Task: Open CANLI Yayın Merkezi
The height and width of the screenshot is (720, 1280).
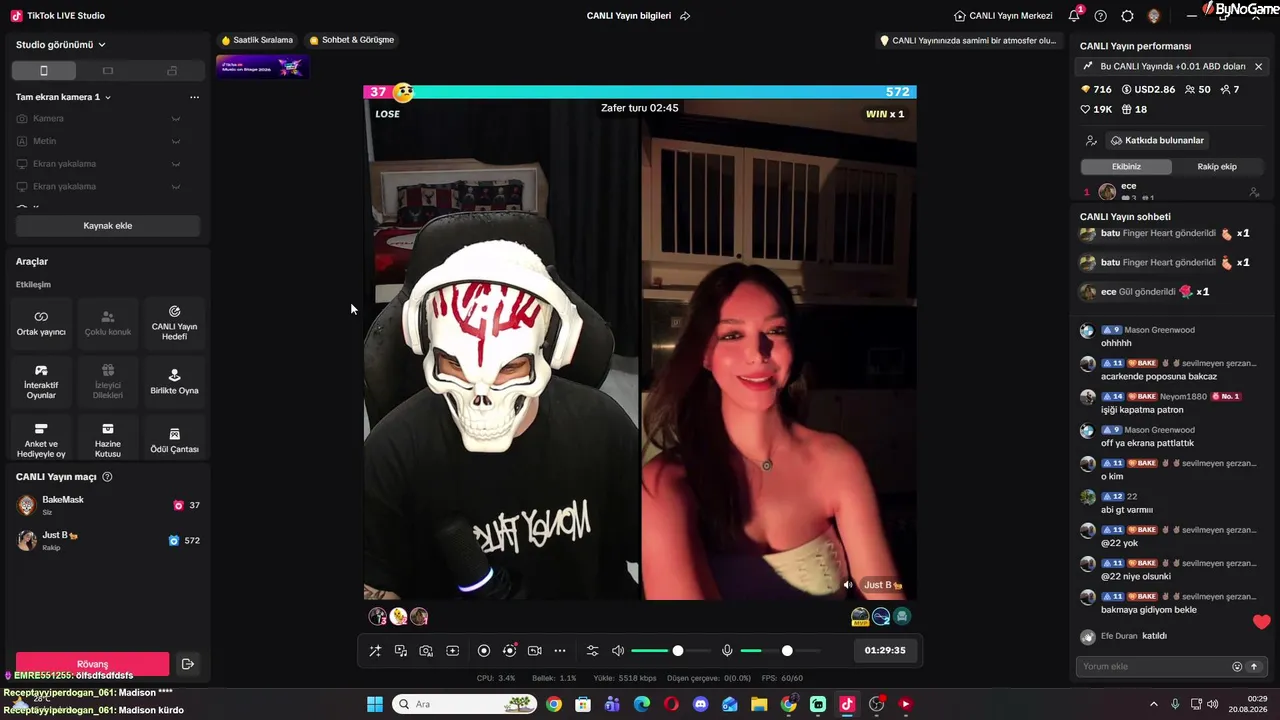Action: coord(1003,16)
